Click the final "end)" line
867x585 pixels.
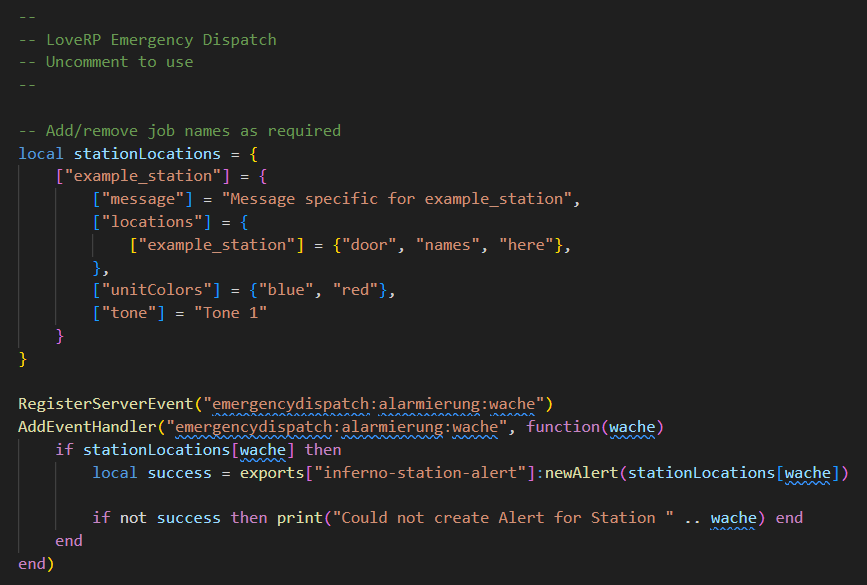click(x=36, y=564)
